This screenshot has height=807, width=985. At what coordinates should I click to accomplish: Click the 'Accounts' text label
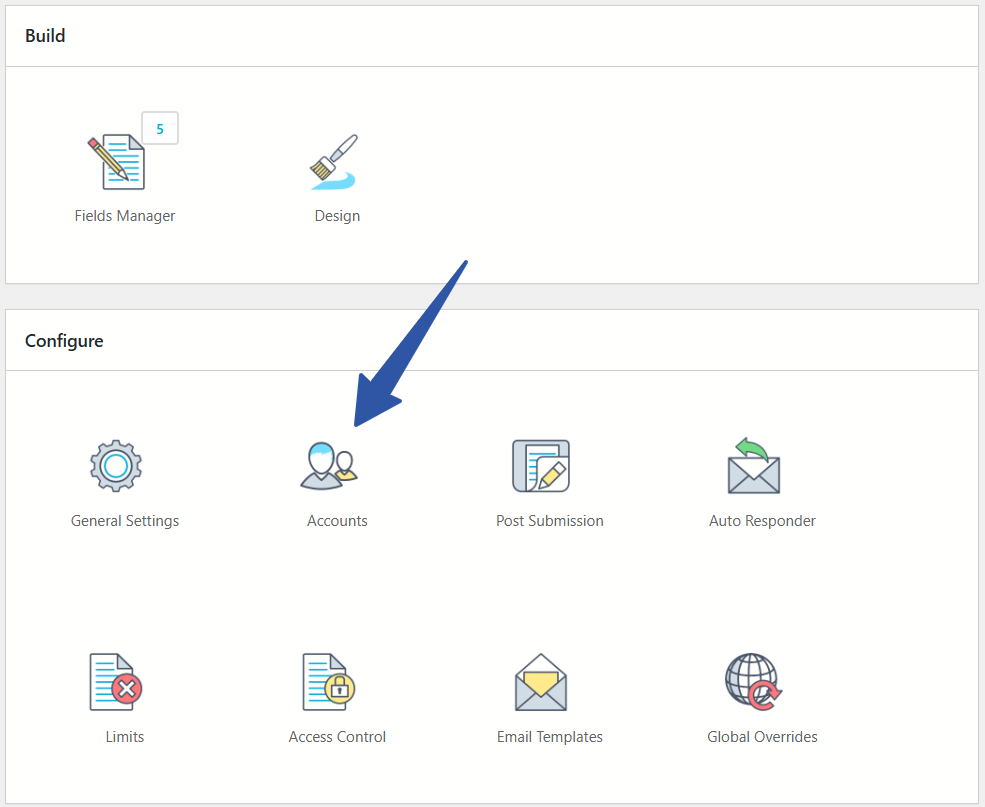click(337, 521)
